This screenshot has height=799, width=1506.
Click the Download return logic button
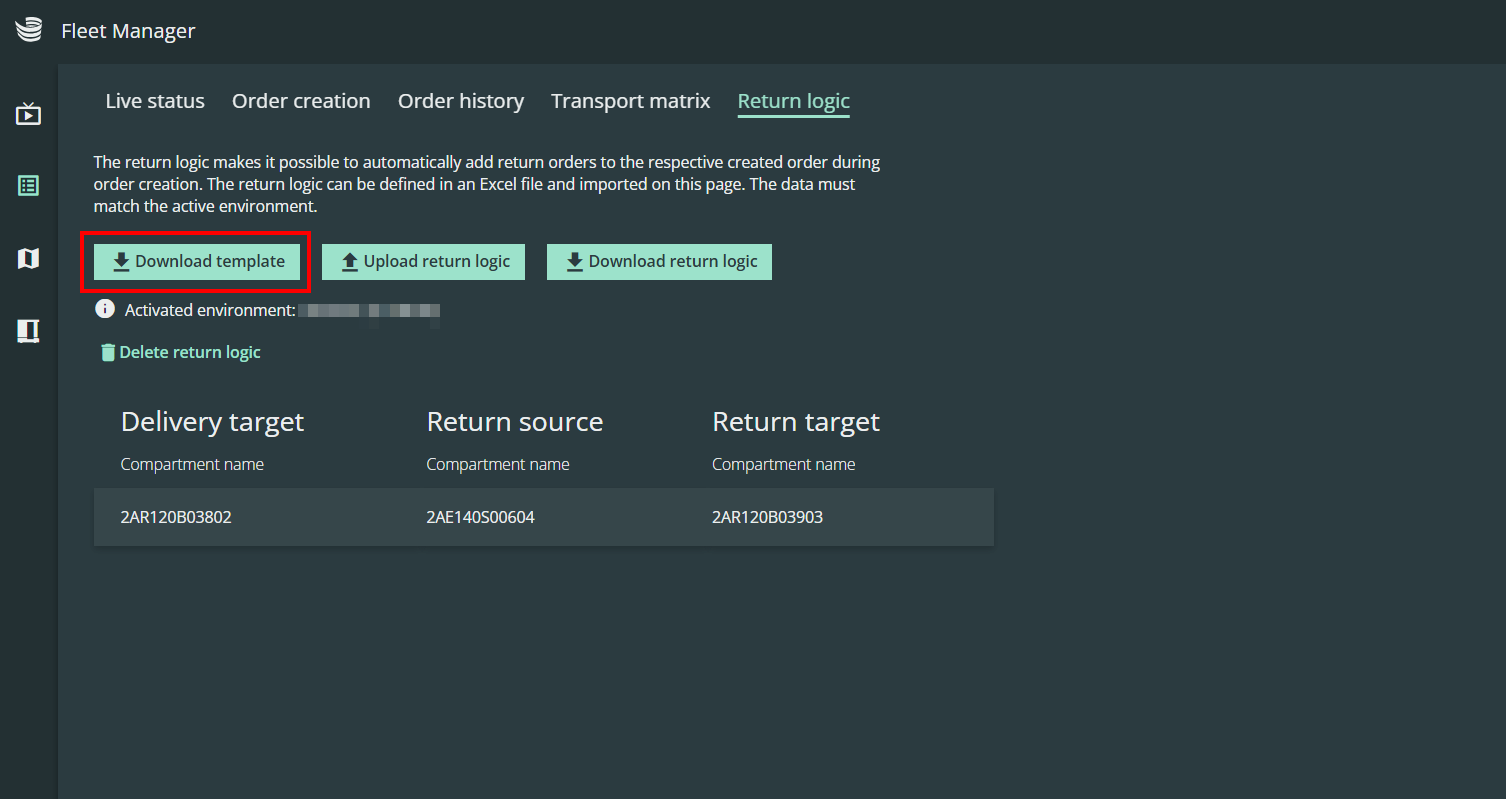(x=659, y=262)
